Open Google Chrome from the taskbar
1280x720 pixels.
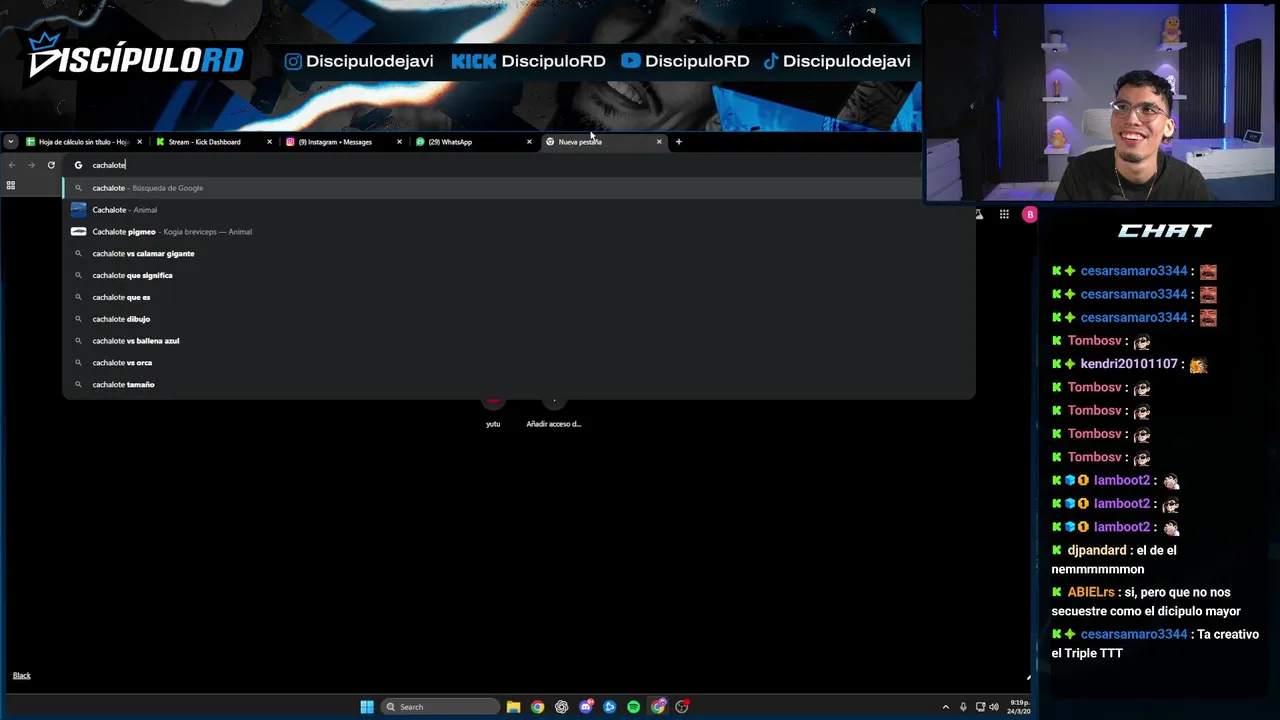pos(538,707)
